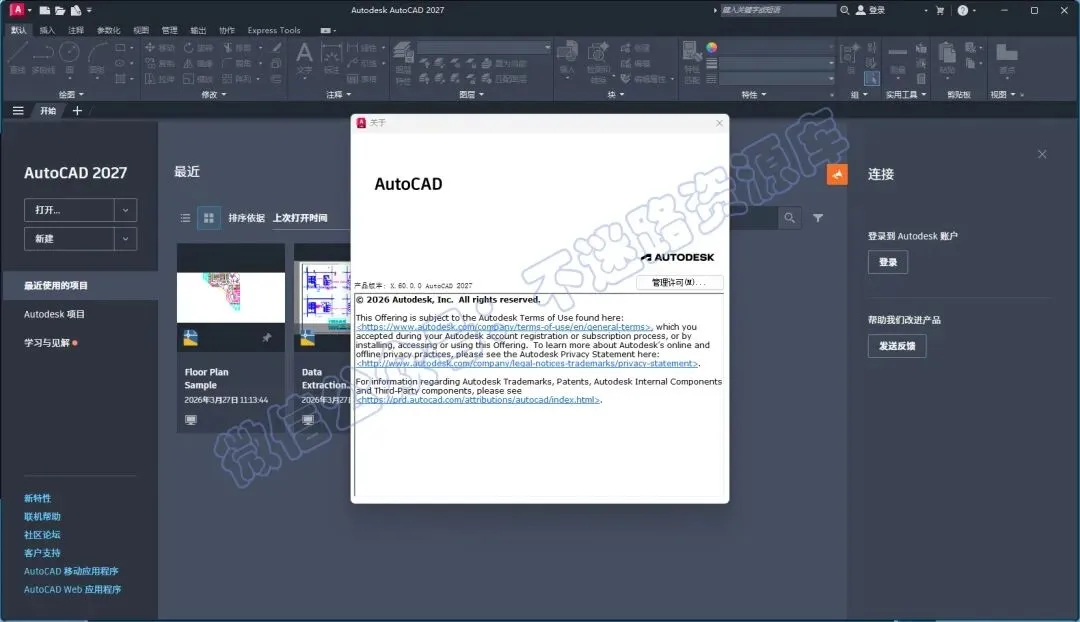This screenshot has height=622, width=1080.
Task: Click the 发送反馈 button
Action: (897, 346)
